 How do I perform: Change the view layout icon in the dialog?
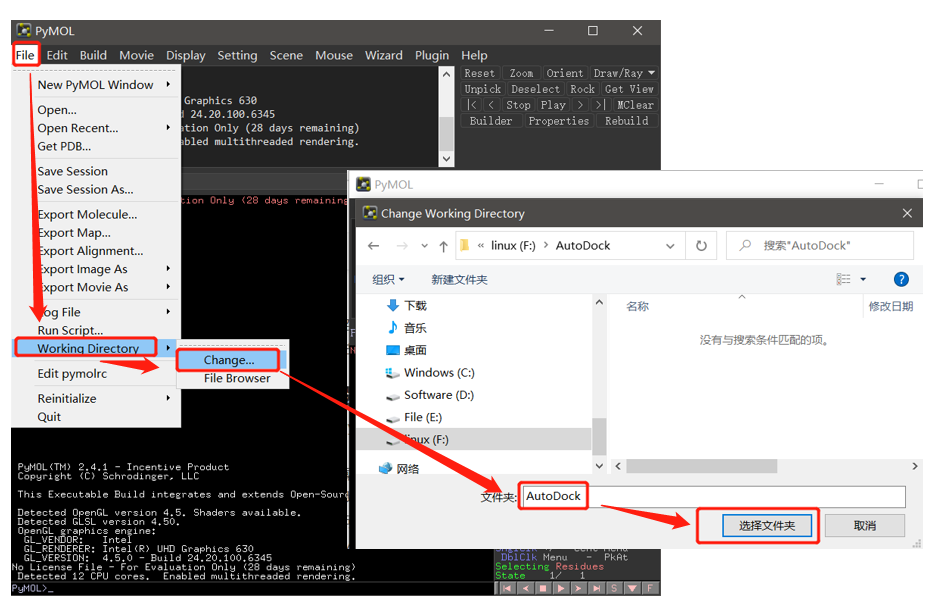coord(844,279)
